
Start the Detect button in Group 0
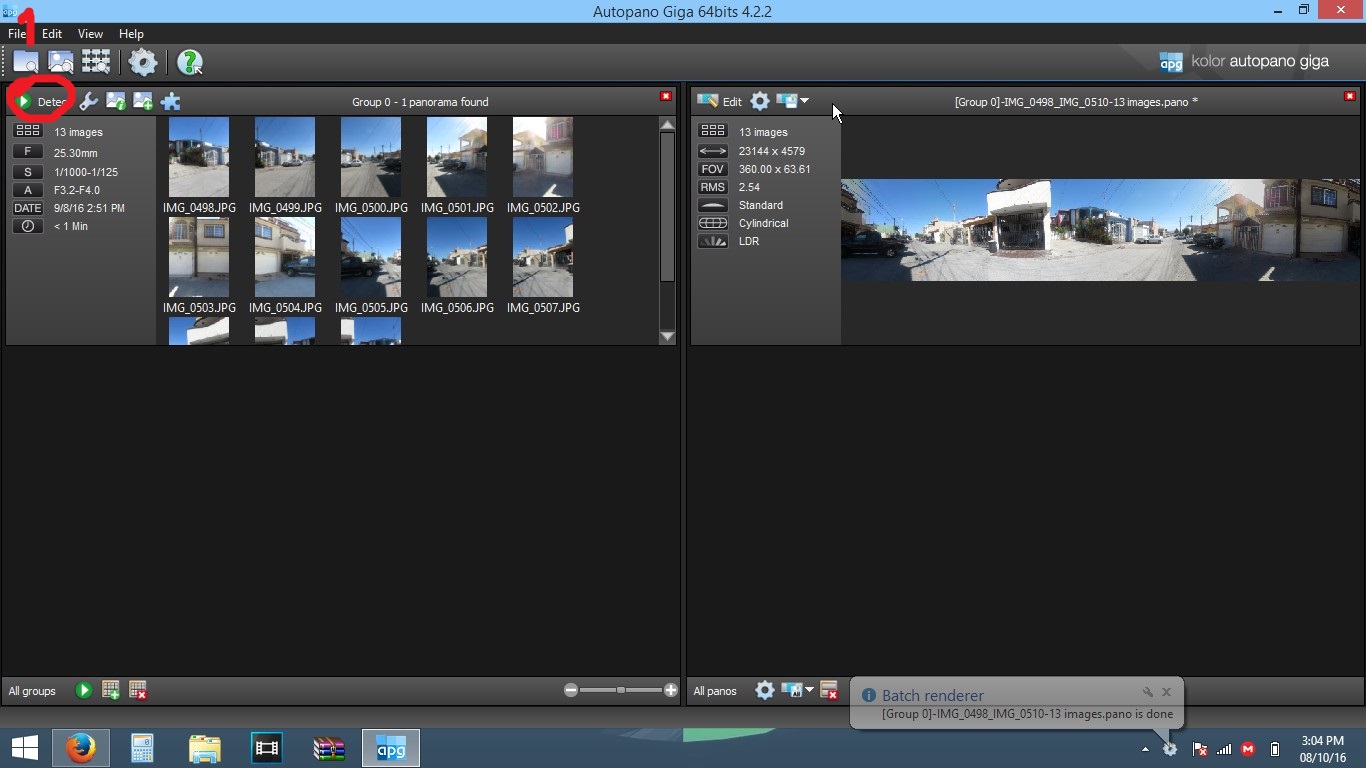pos(41,102)
